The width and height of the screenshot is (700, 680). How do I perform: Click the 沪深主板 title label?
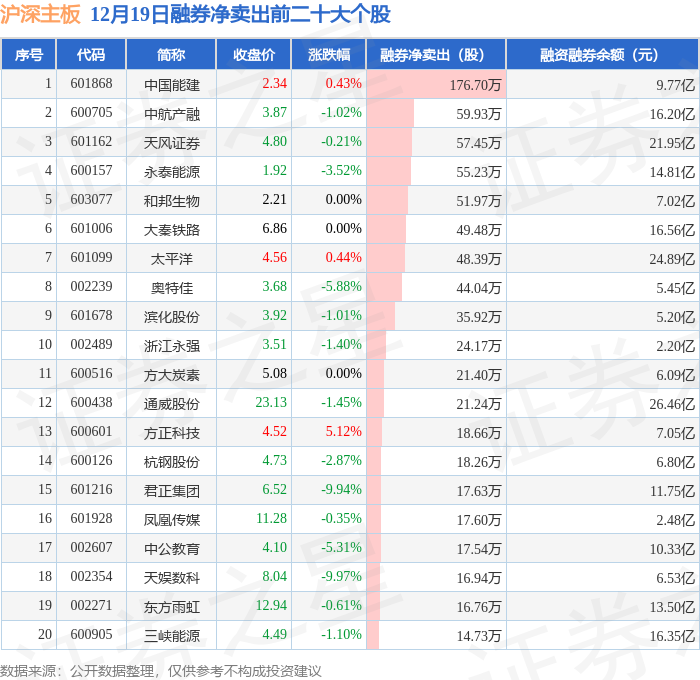click(x=40, y=14)
